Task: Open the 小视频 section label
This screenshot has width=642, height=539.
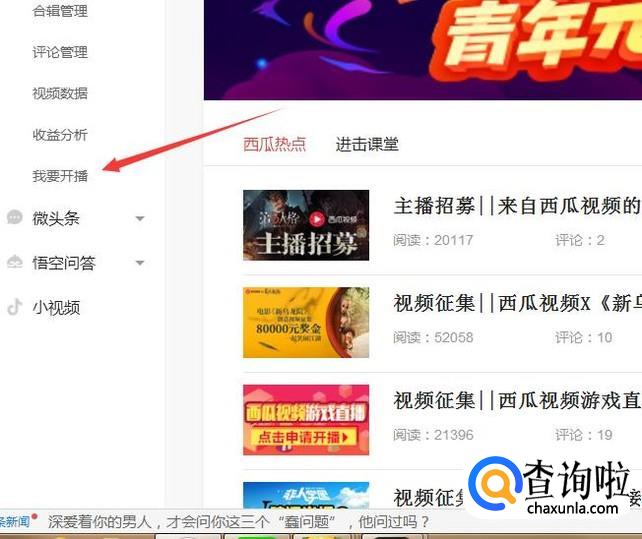Action: (56, 308)
